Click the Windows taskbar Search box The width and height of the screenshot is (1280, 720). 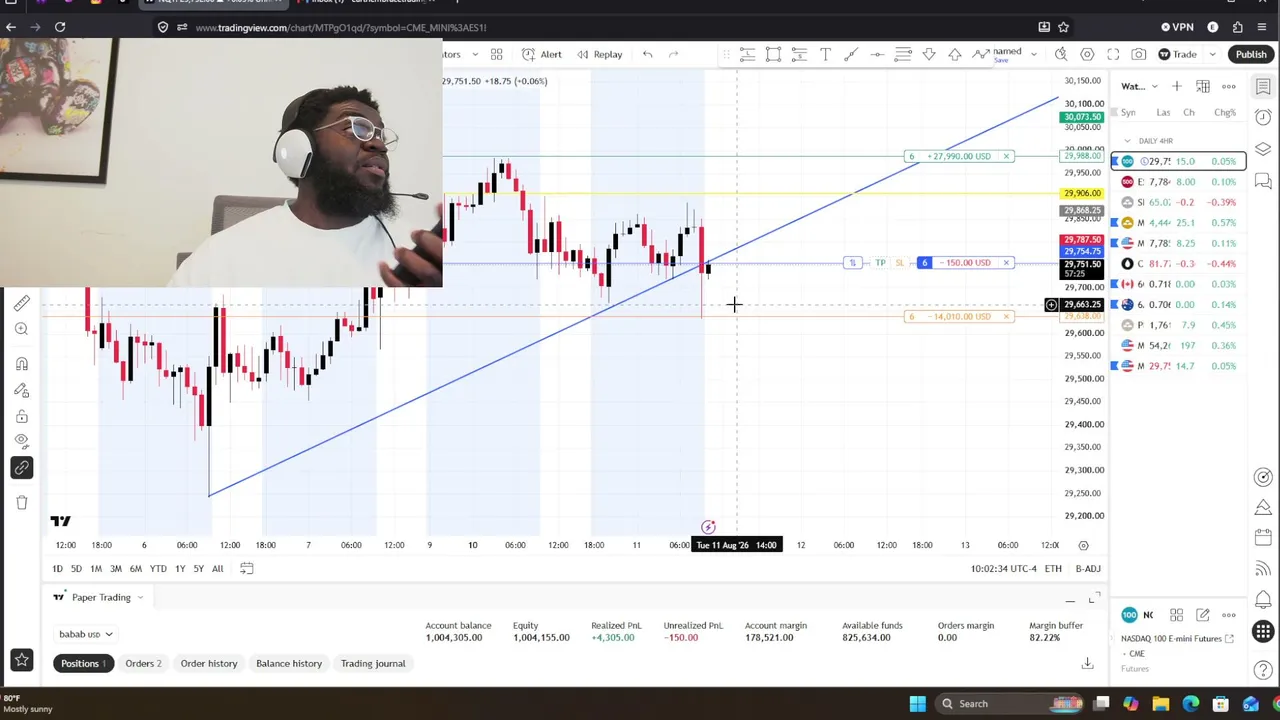tap(1010, 703)
